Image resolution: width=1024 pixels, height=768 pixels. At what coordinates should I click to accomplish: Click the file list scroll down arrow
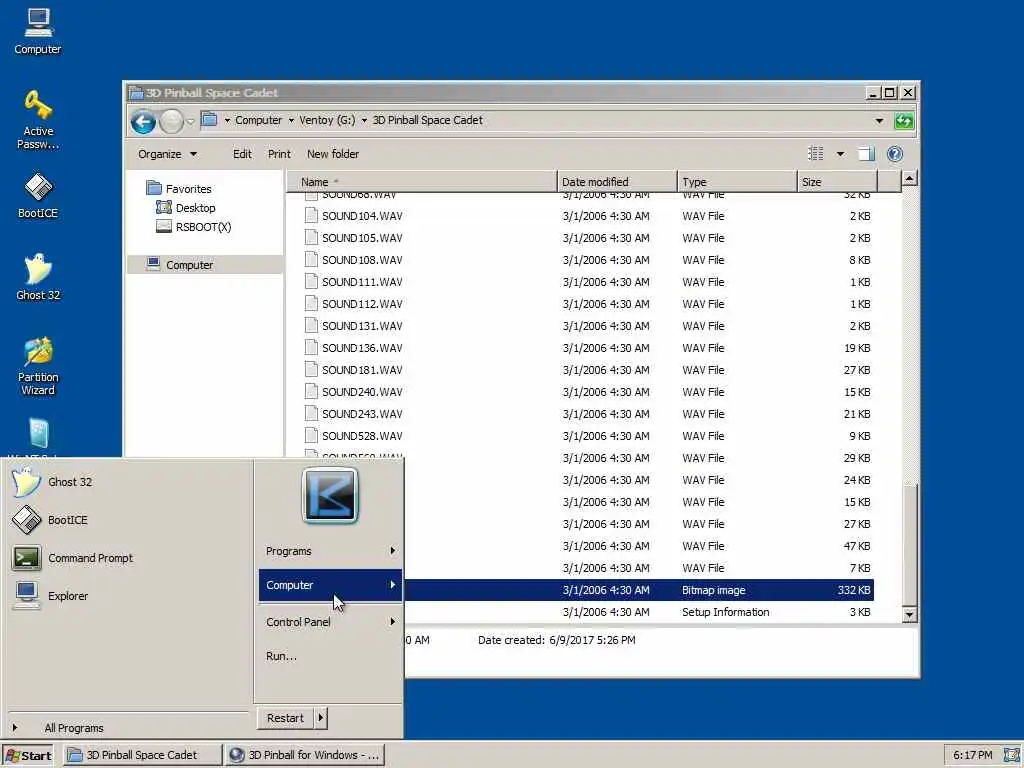point(909,615)
